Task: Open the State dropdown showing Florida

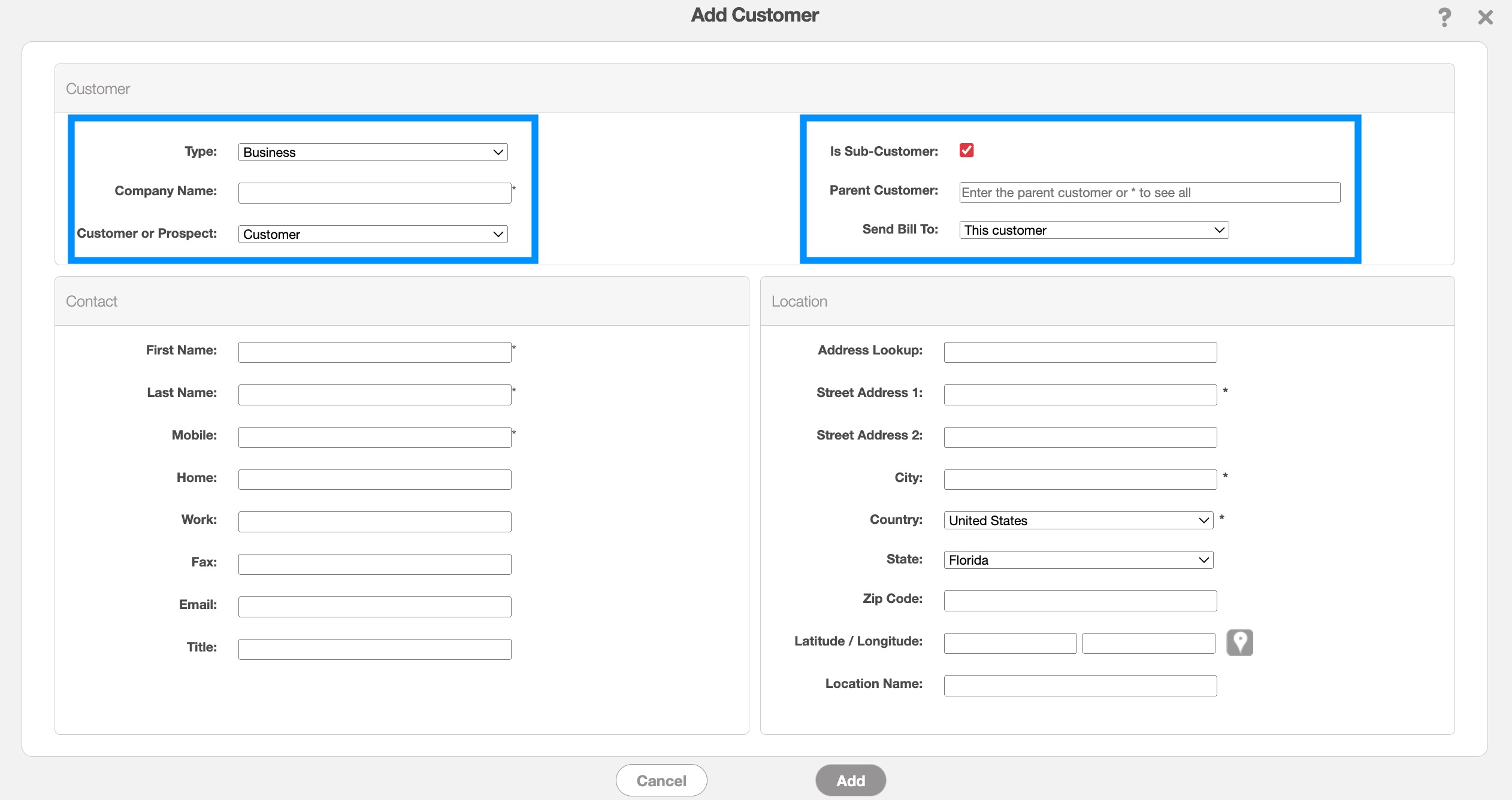Action: point(1078,560)
